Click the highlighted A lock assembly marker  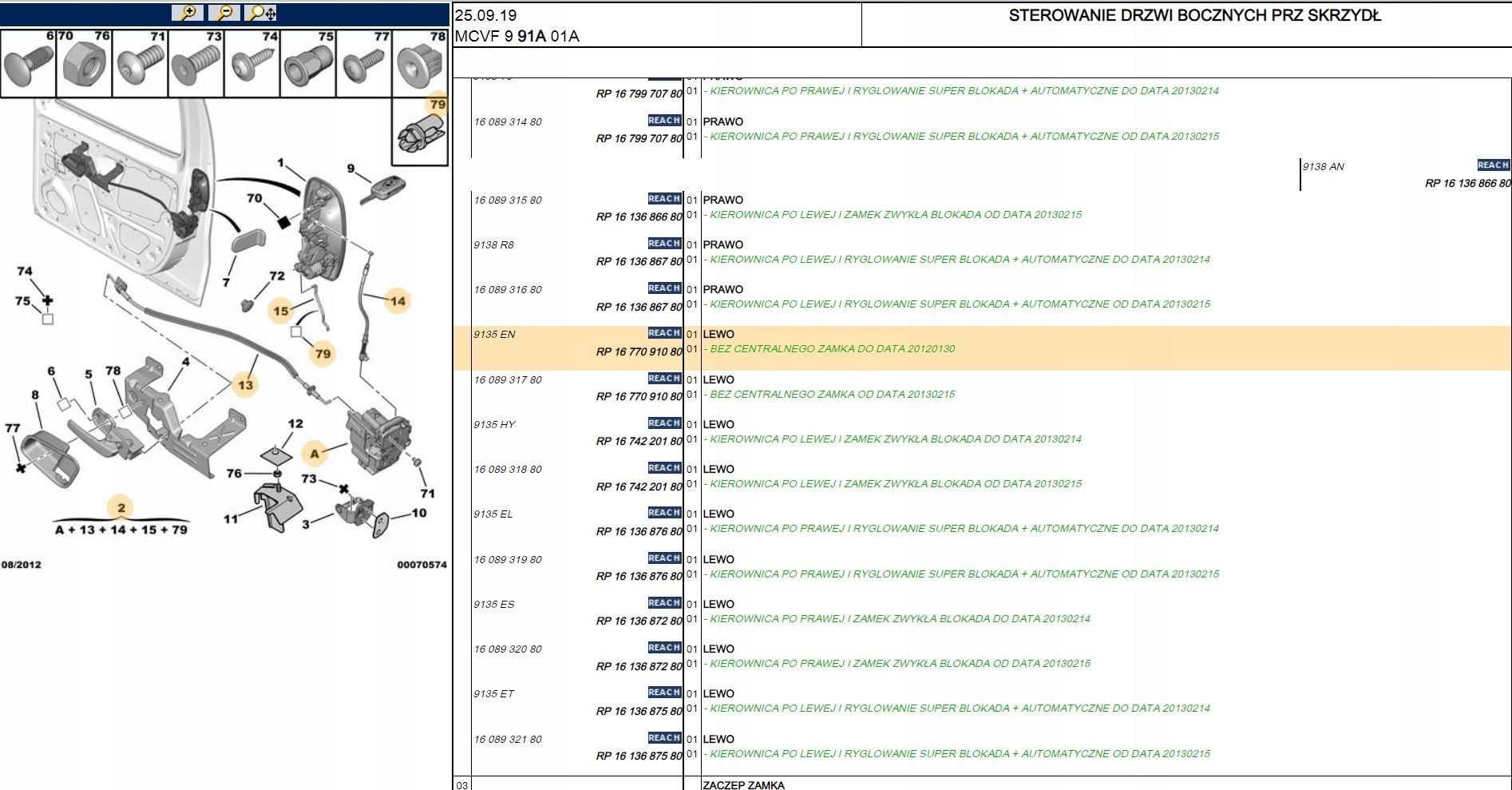(x=315, y=454)
